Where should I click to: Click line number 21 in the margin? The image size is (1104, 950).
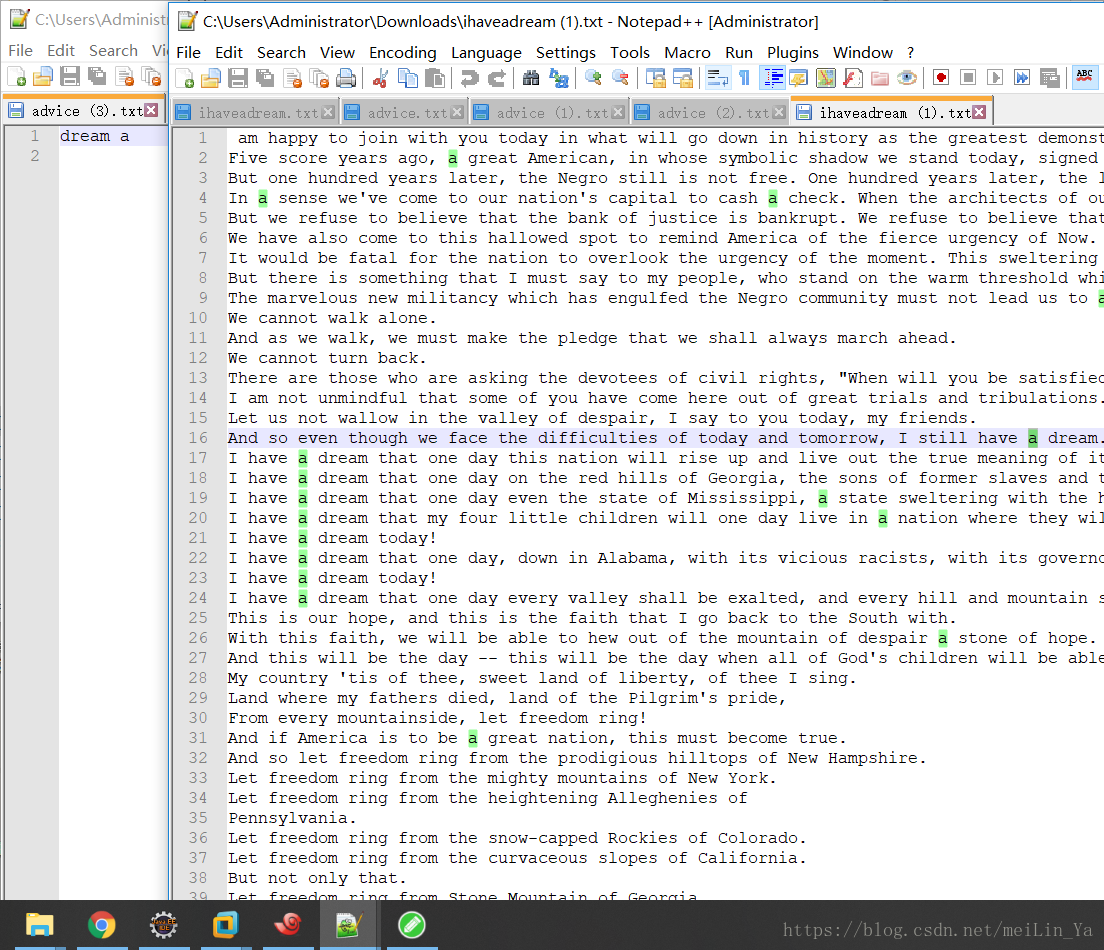pos(198,538)
